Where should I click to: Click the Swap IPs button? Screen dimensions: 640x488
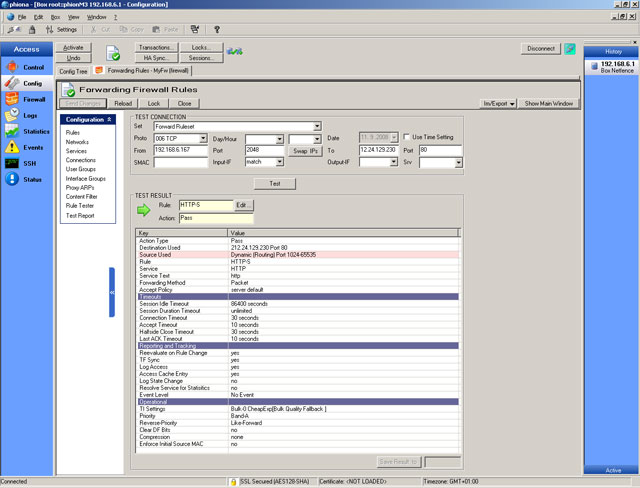pos(305,150)
